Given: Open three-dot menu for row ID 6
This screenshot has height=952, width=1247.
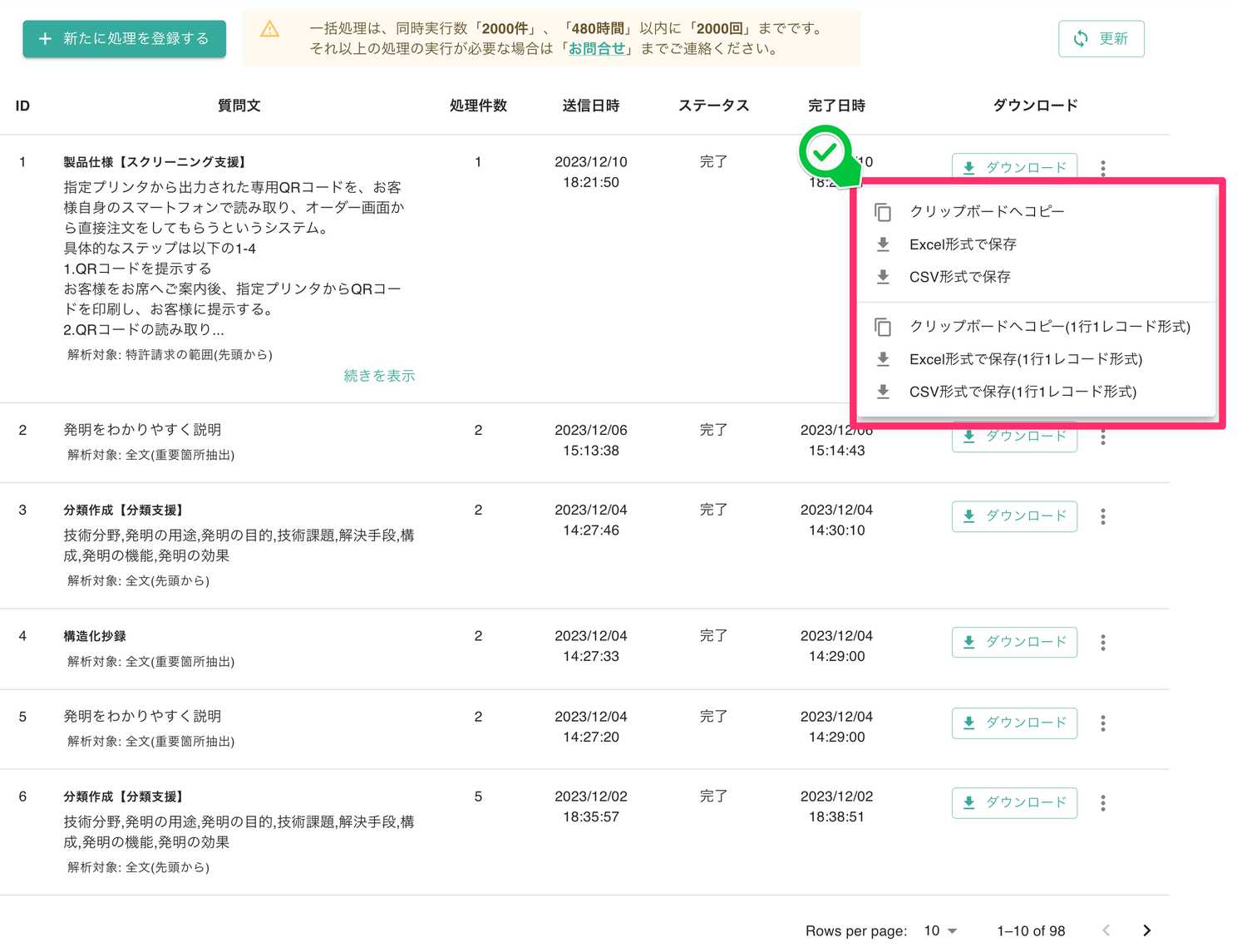Looking at the screenshot, I should click(1103, 803).
